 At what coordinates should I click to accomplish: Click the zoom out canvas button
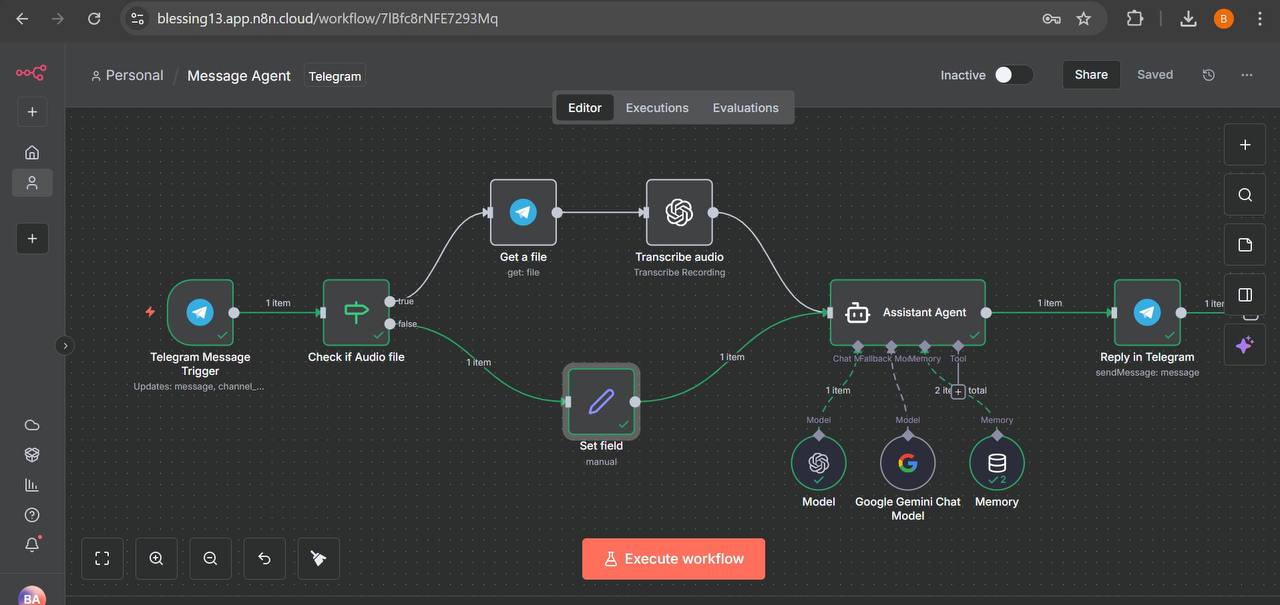pyautogui.click(x=210, y=559)
